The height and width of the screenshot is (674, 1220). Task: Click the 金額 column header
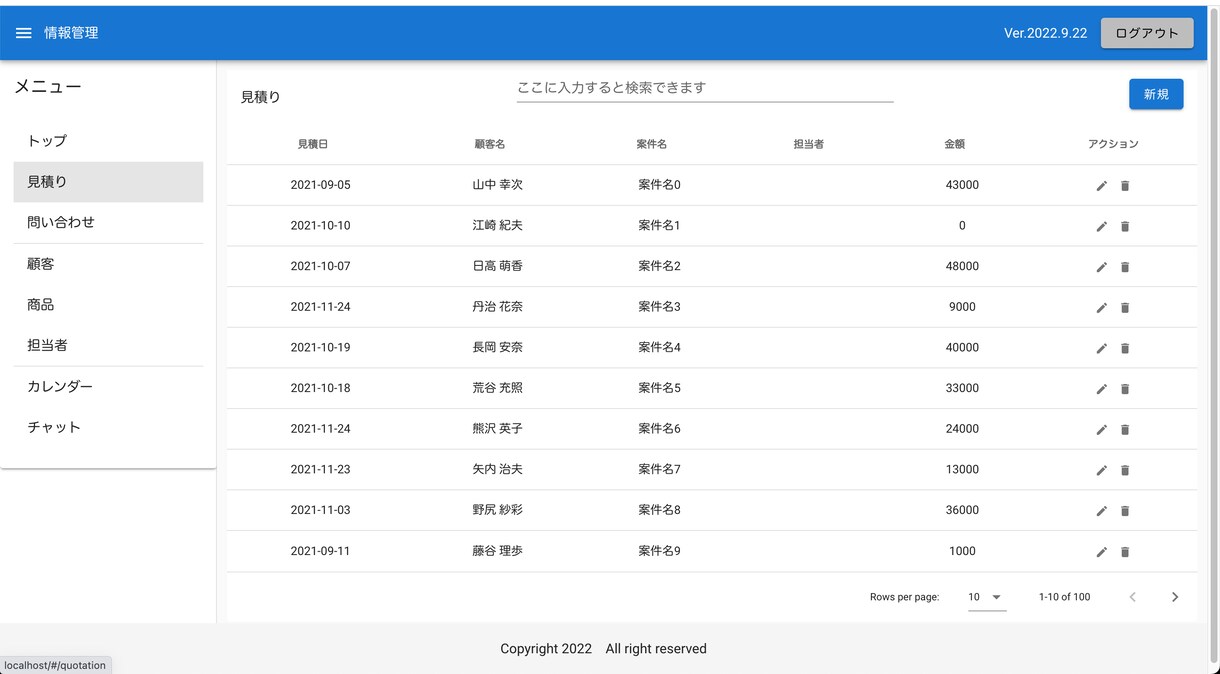955,144
